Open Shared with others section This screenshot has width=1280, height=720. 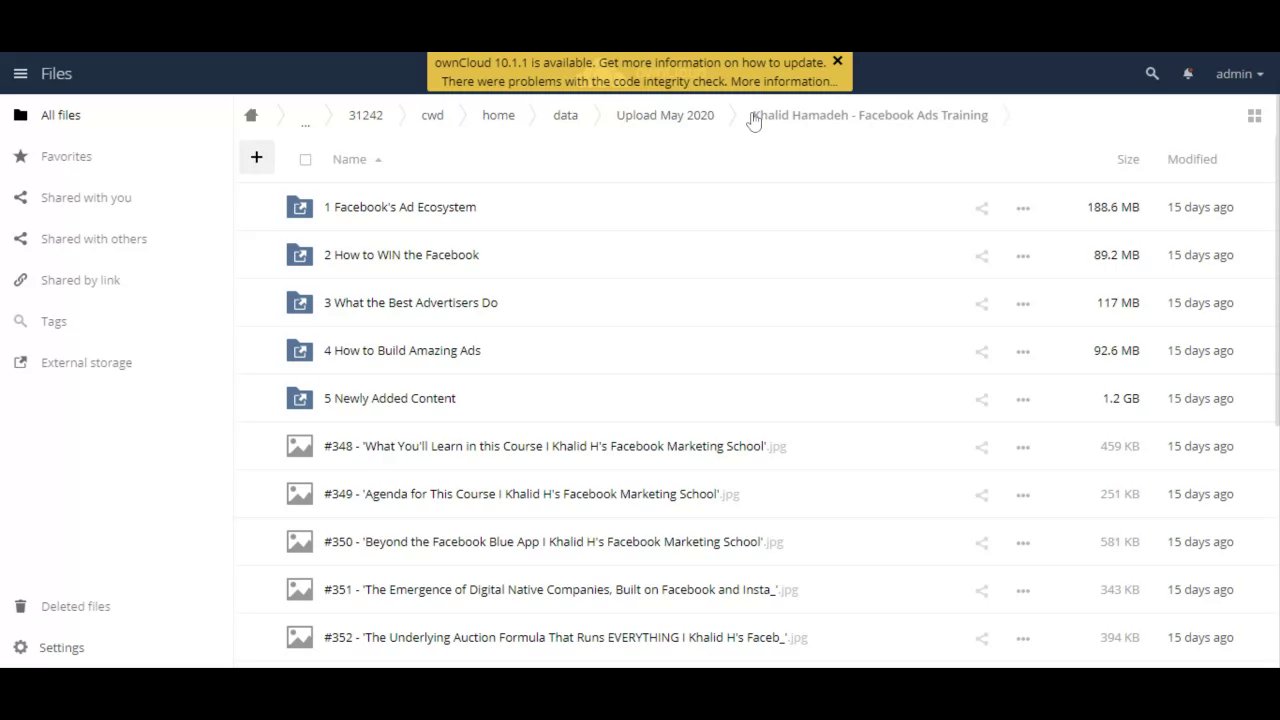click(x=94, y=239)
